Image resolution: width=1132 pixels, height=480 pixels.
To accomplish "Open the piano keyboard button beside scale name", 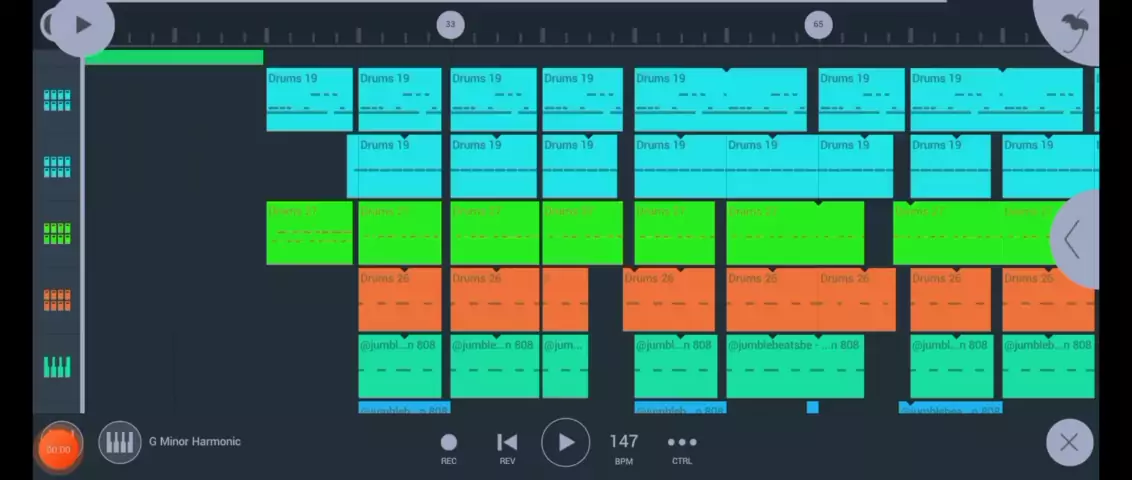I will click(120, 442).
